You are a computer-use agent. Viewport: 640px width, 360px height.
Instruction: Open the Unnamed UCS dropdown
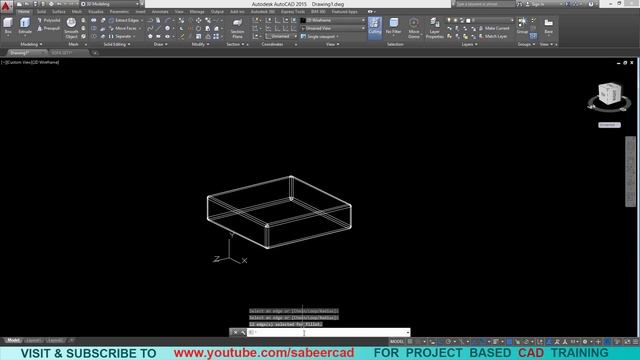pos(281,36)
